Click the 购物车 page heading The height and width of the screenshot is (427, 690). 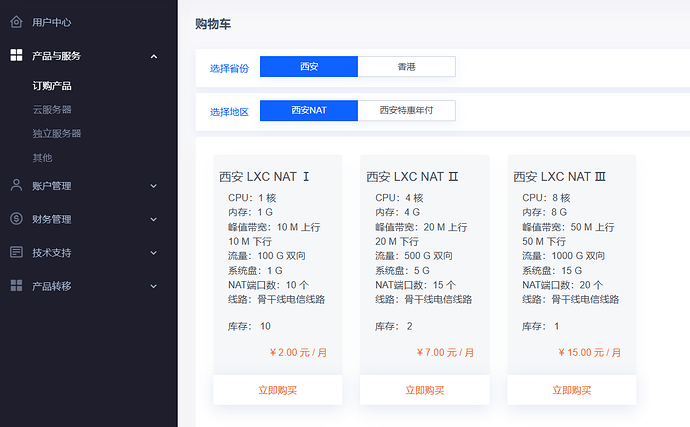[x=213, y=24]
